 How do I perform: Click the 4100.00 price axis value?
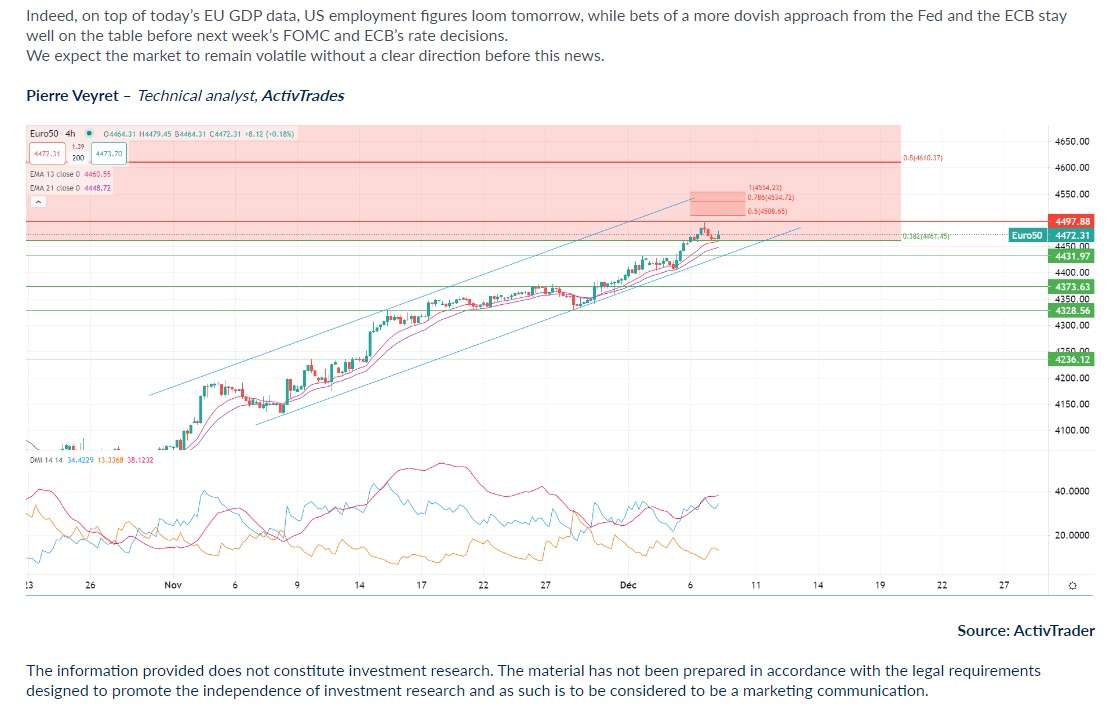point(1071,430)
